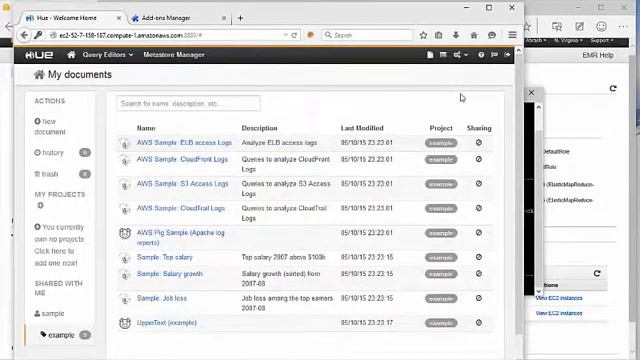
Task: Open AWS Sample: ELB access Logs
Action: 184,143
